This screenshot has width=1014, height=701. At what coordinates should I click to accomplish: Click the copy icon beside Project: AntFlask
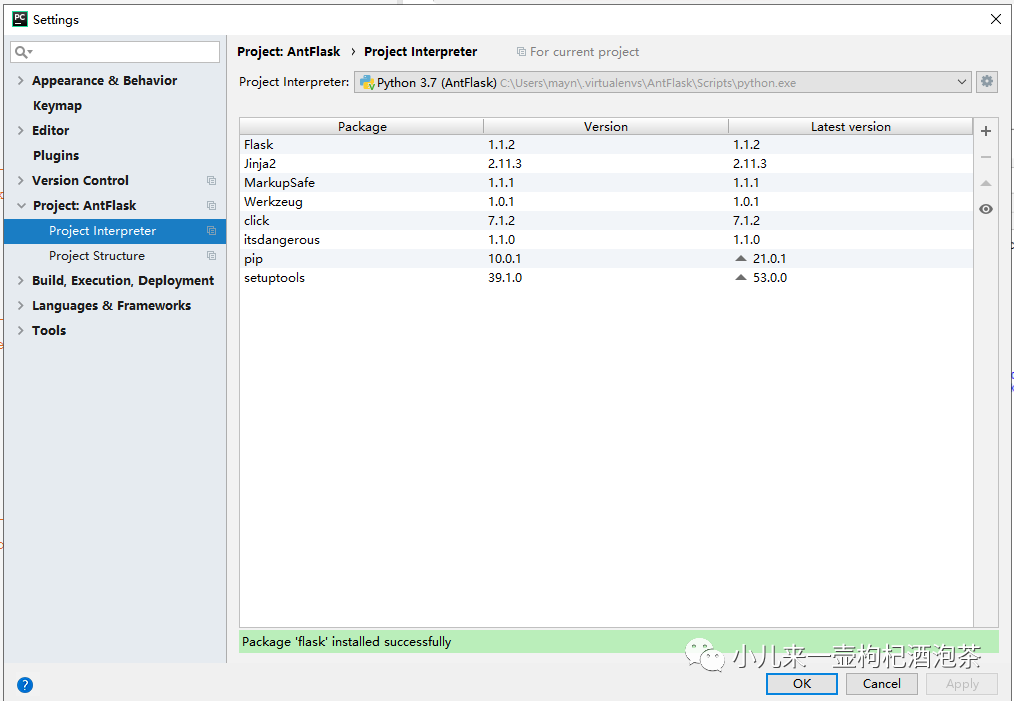coord(211,206)
